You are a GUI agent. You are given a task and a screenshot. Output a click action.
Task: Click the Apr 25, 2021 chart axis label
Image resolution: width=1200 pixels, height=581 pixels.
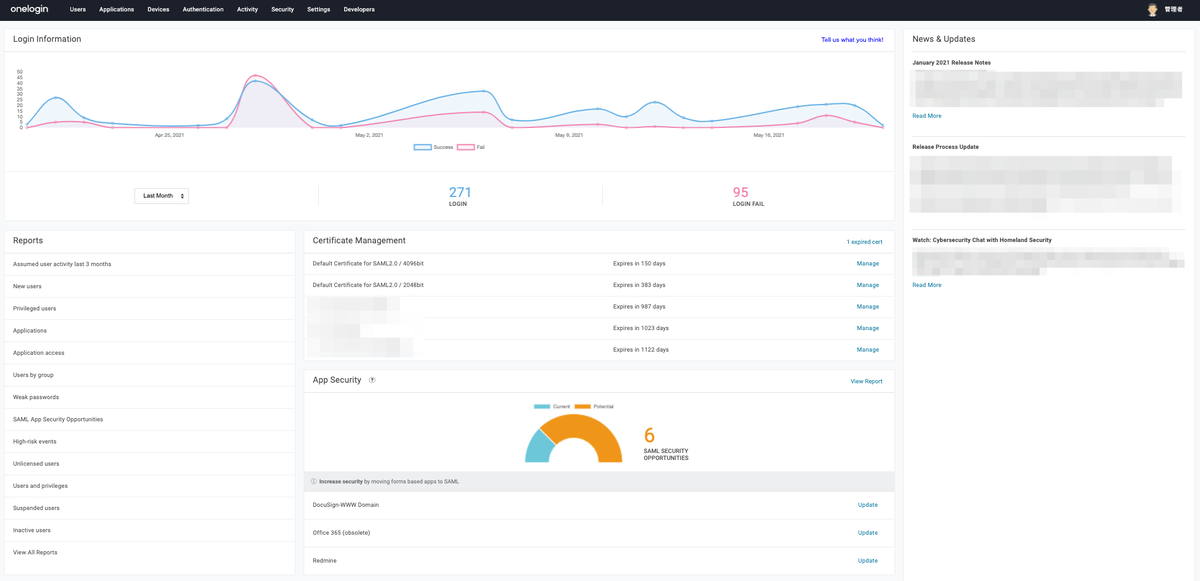[169, 135]
